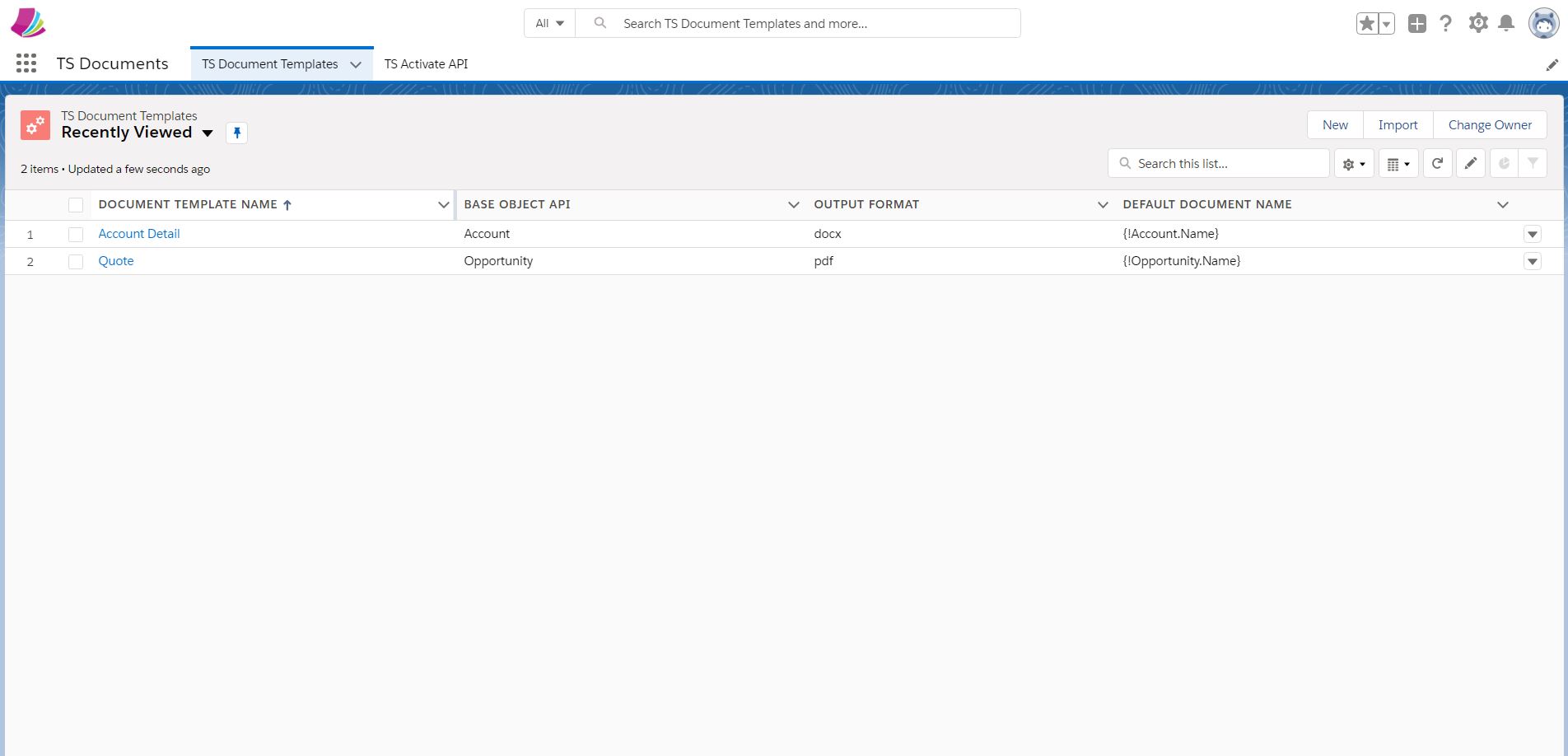The image size is (1568, 756).
Task: Open the Display As table icon
Action: tap(1395, 163)
